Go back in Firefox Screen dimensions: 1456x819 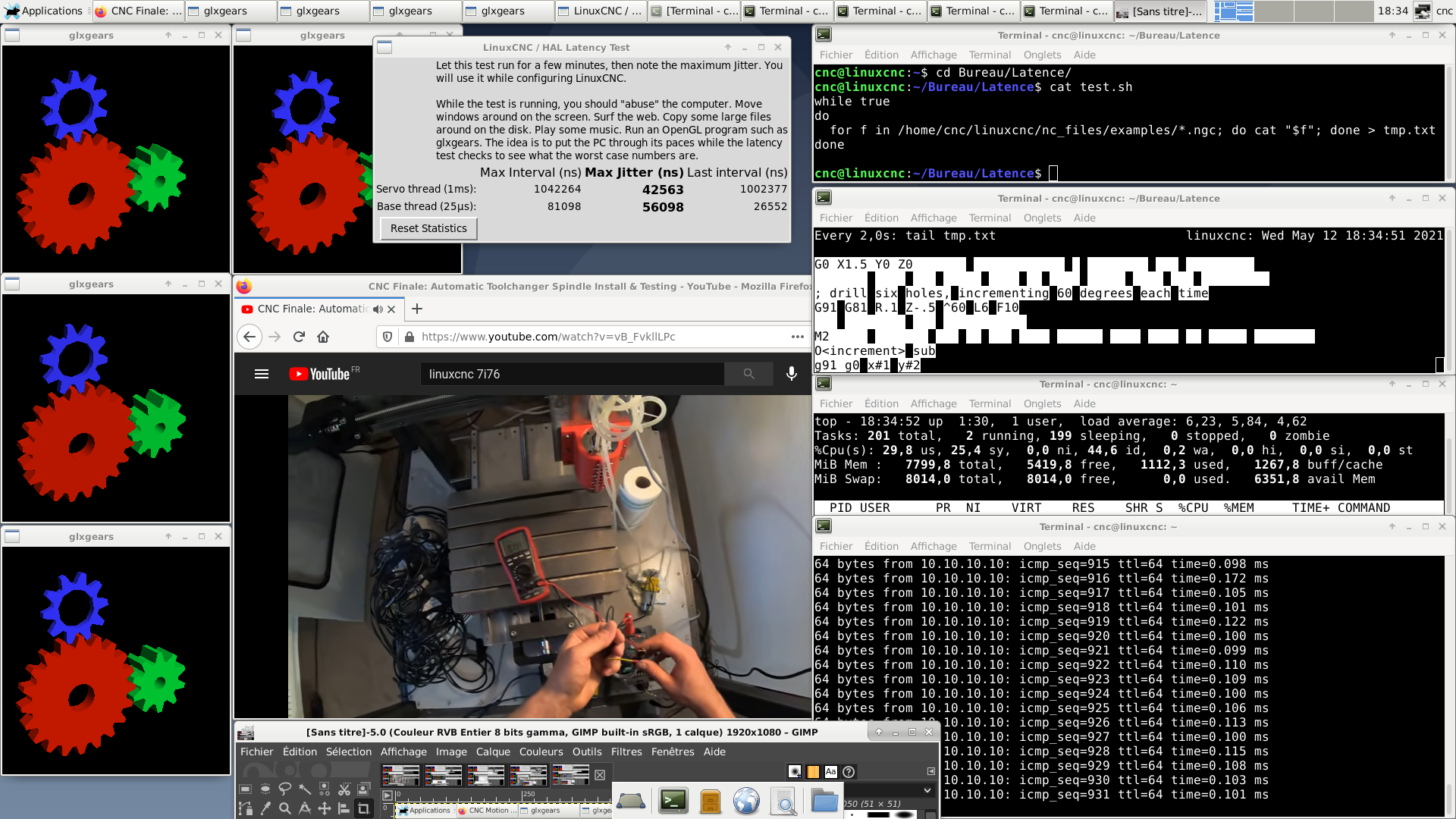[249, 337]
